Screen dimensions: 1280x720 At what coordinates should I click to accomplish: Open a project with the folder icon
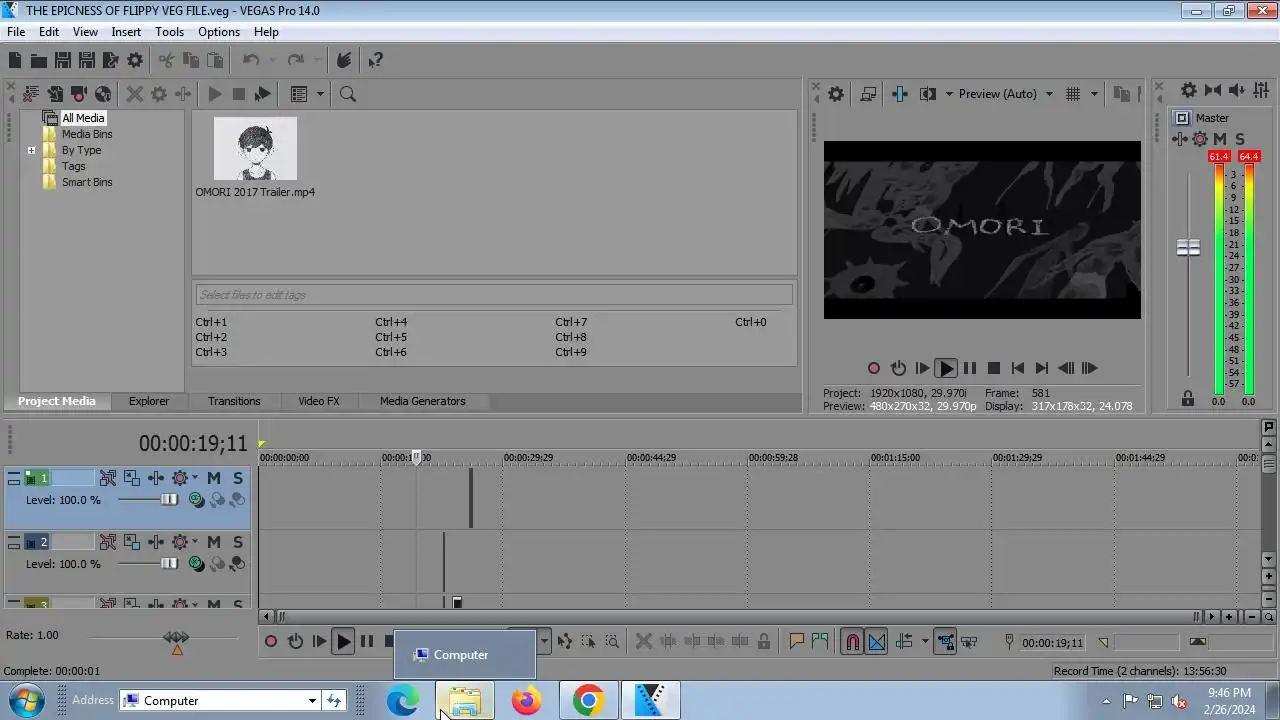click(x=38, y=61)
